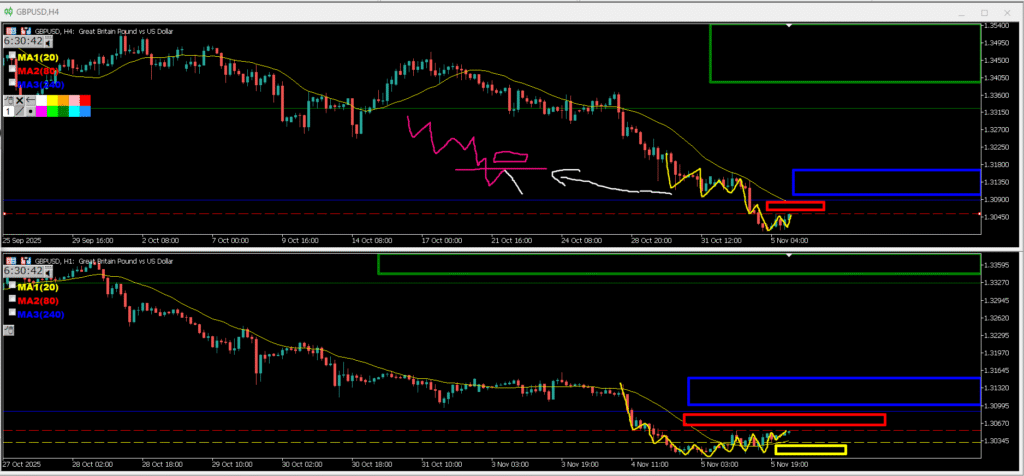Click the white chart shift triangle in H4 chart
This screenshot has width=1024, height=476.
790,24
